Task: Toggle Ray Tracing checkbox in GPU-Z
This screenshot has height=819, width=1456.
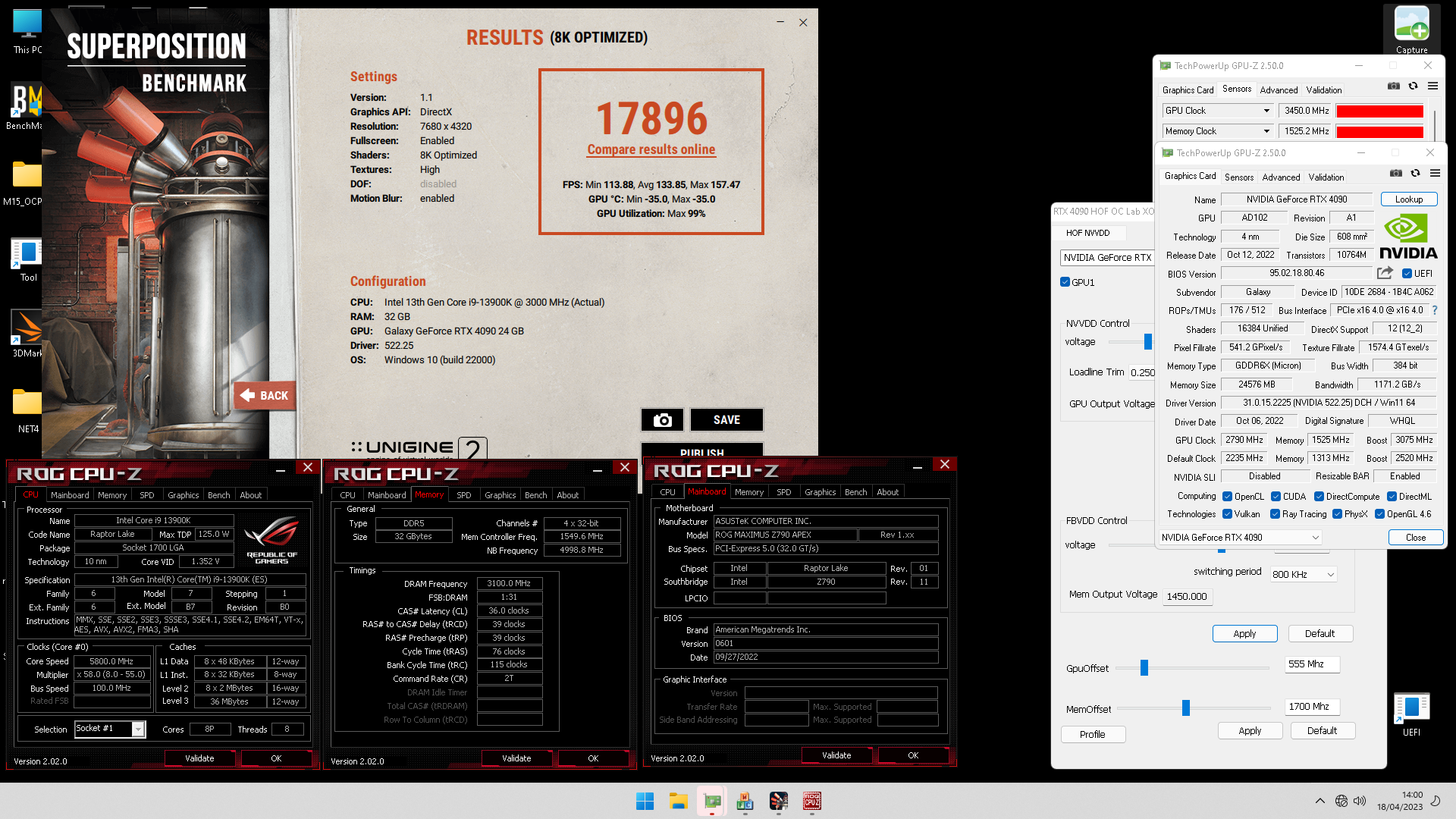Action: tap(1275, 514)
